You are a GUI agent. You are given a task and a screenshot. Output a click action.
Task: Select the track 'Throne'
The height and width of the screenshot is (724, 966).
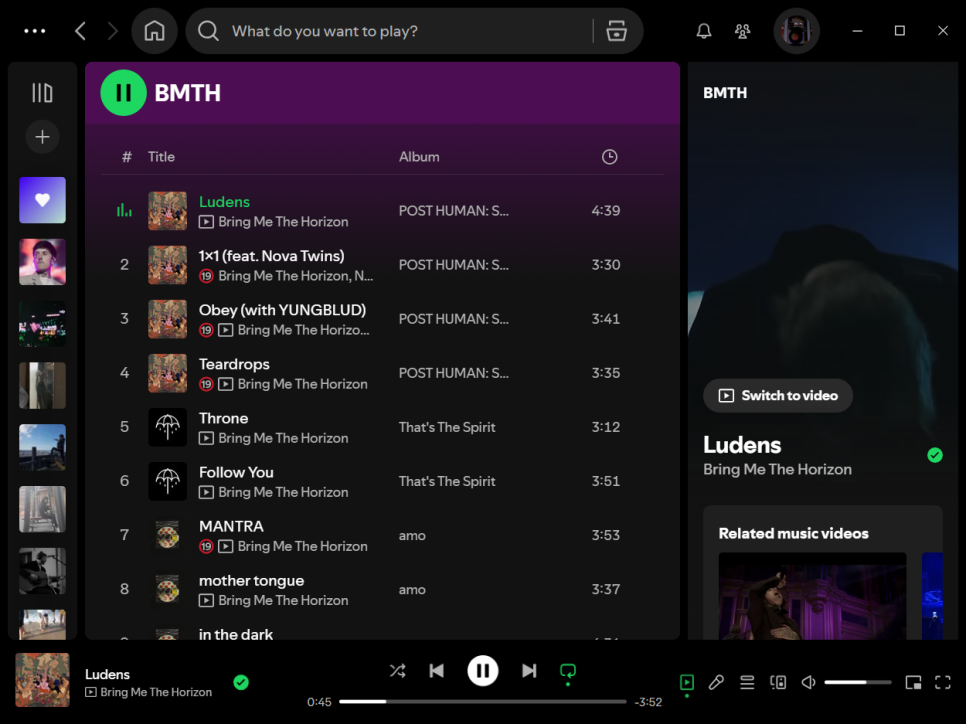click(224, 418)
